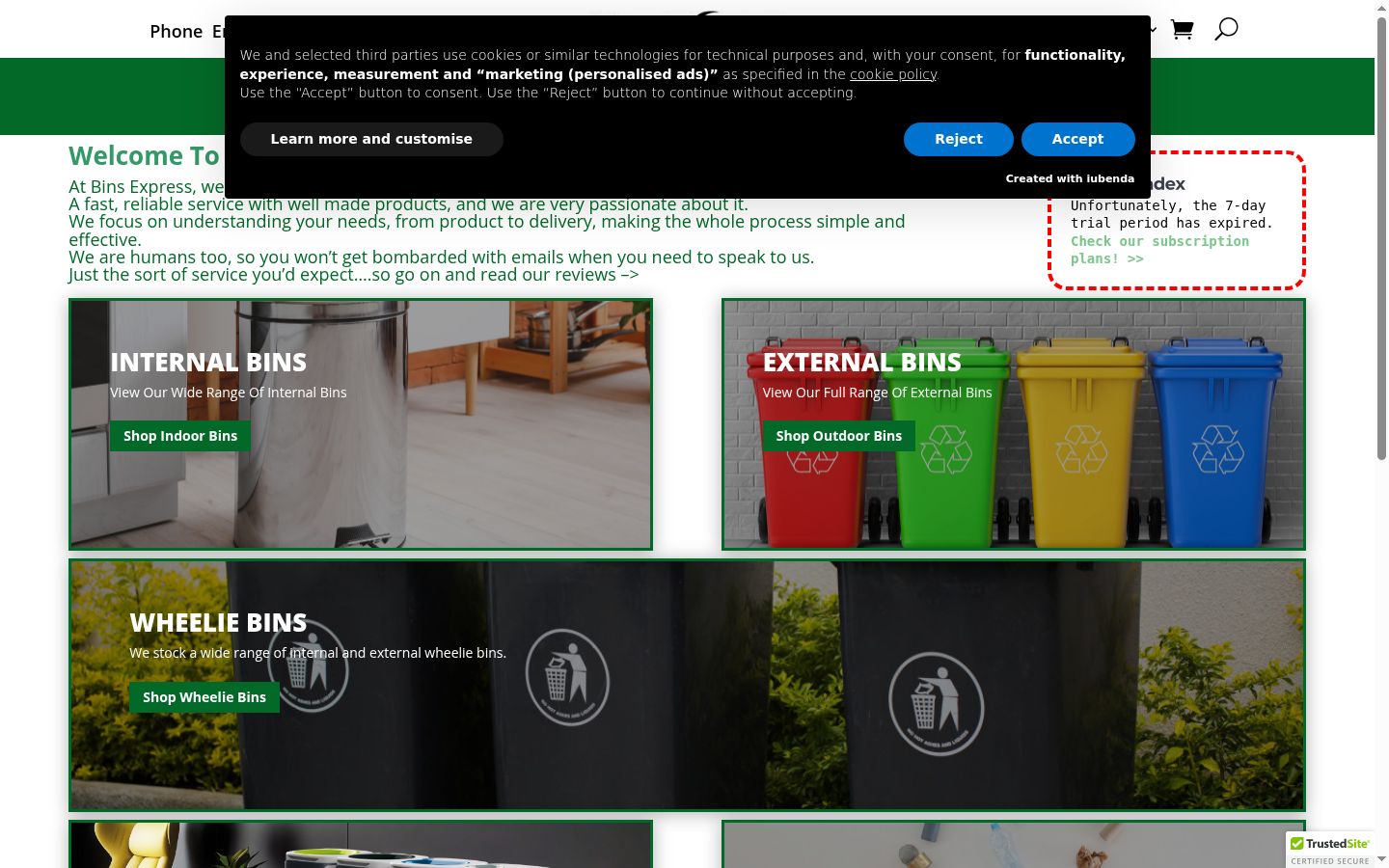Open the Created with iubenda link
Viewport: 1389px width, 868px height.
click(x=1070, y=178)
